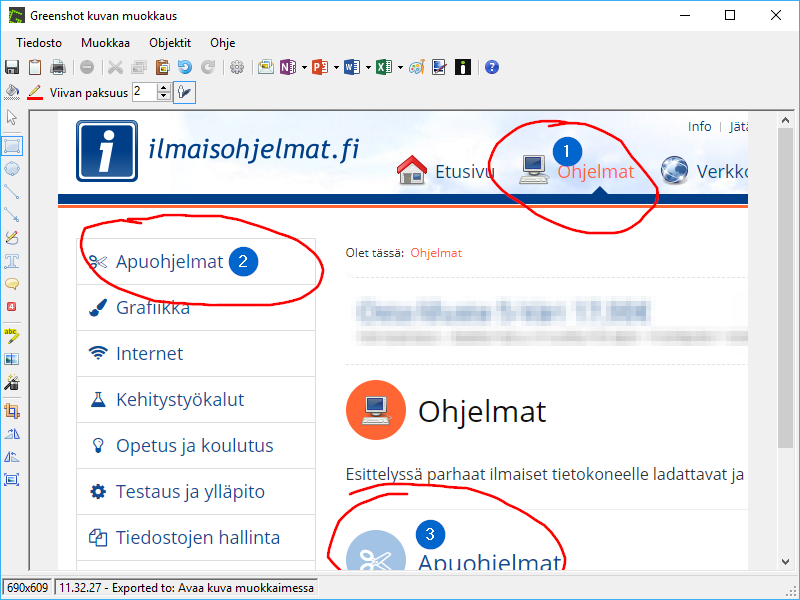This screenshot has width=800, height=600.
Task: Click the image editor export icon
Action: click(x=439, y=67)
